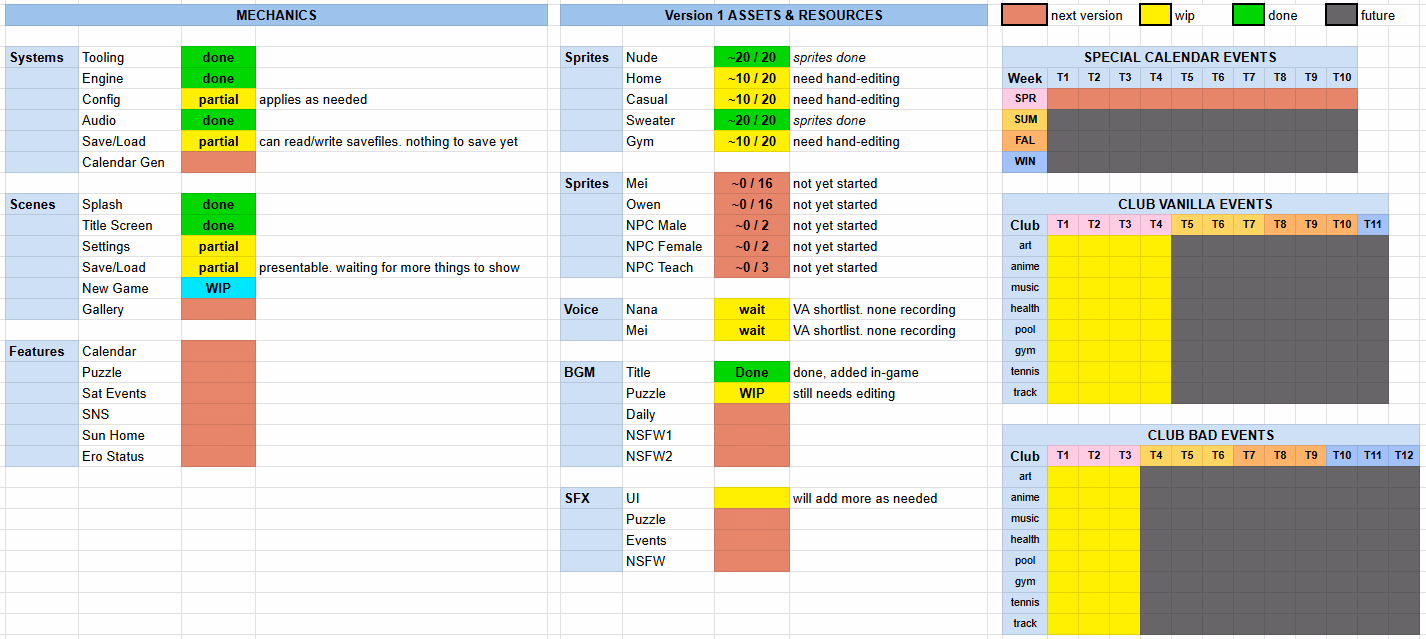
Task: Select the SPECIAL CALENDAR EVENTS title cell
Action: click(1180, 57)
